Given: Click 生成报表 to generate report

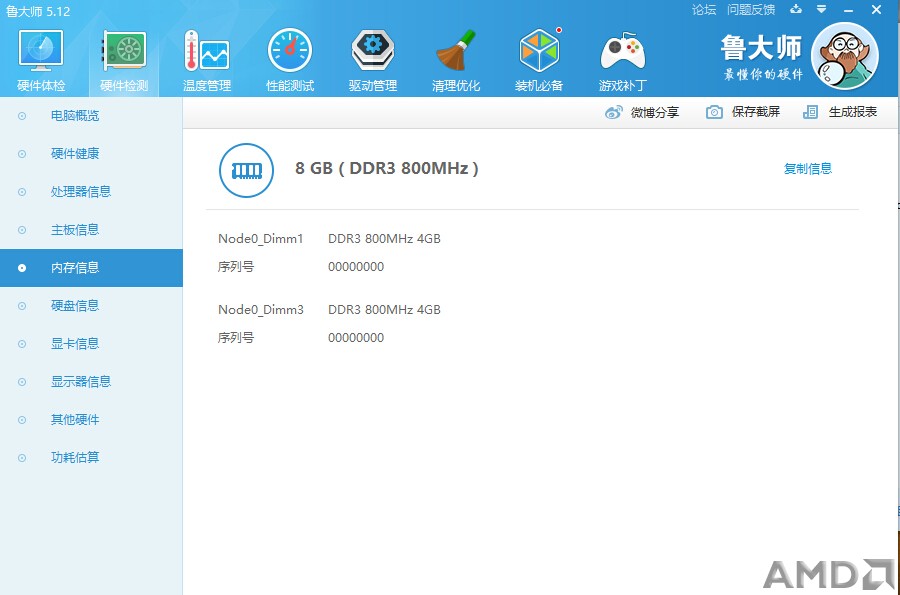Looking at the screenshot, I should click(853, 112).
